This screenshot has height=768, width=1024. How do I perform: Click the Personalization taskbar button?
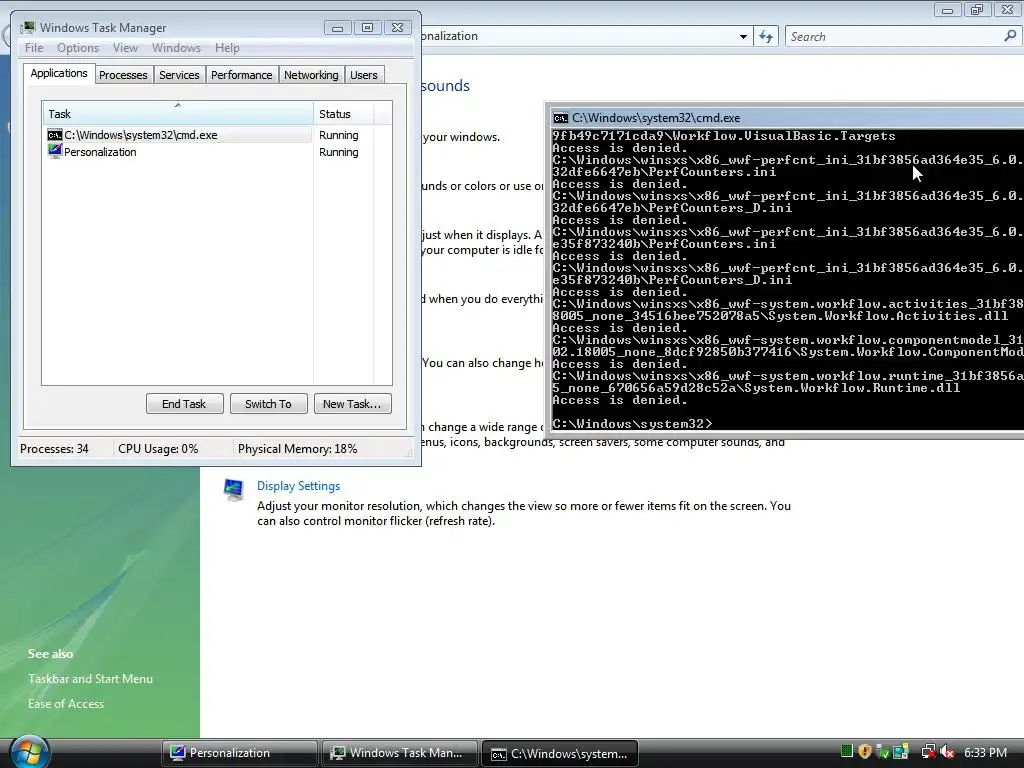(x=240, y=753)
